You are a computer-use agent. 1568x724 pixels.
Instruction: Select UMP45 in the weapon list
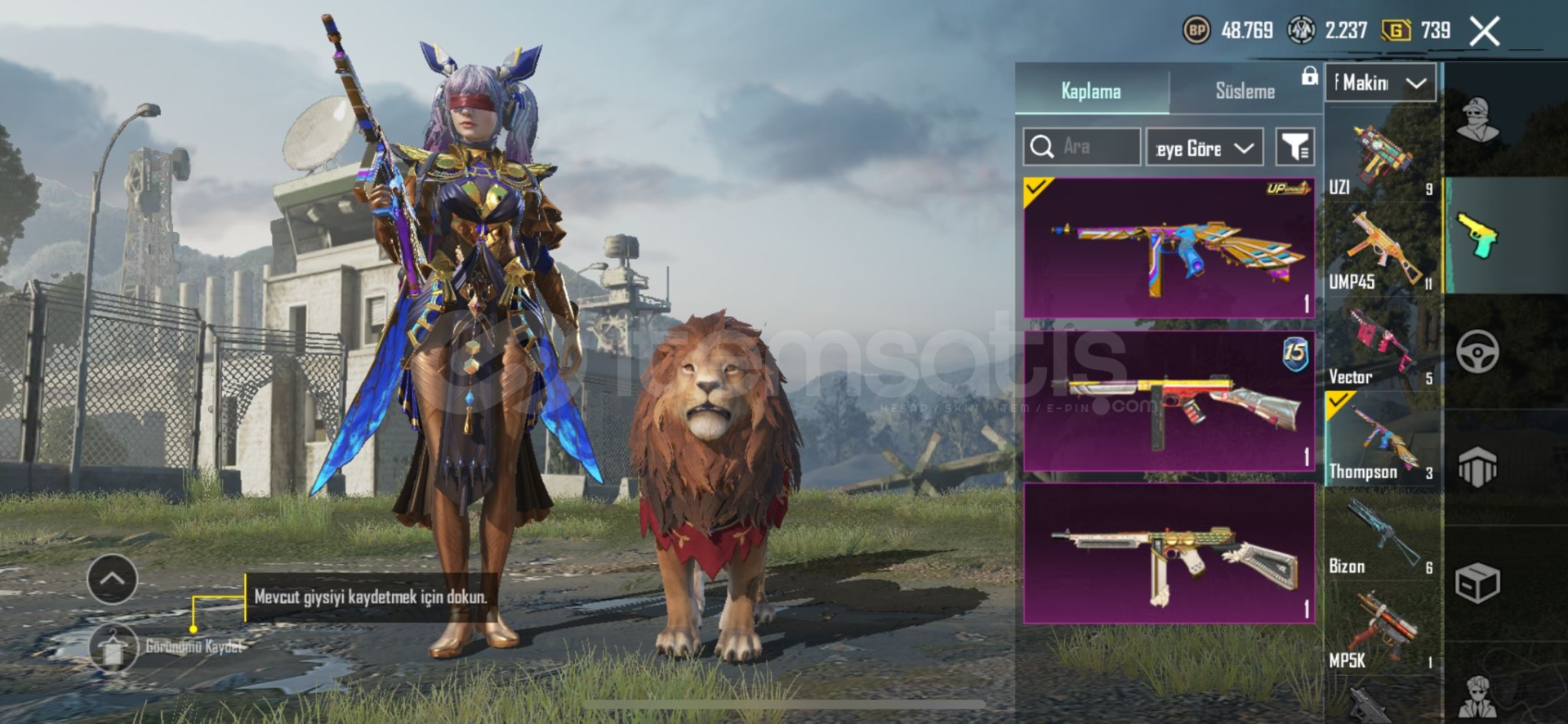coord(1382,249)
